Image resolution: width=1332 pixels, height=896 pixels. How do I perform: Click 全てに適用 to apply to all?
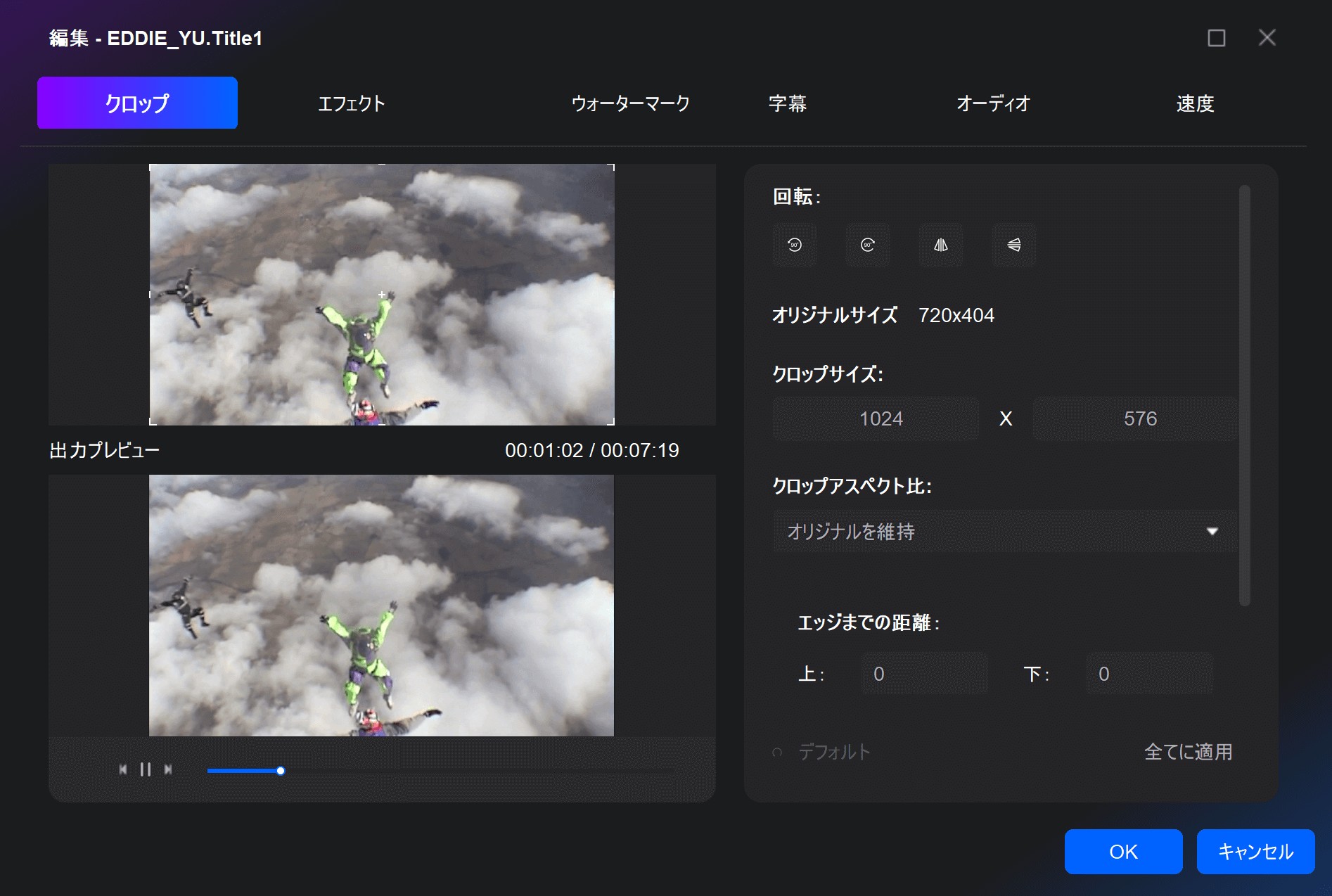coord(1188,752)
